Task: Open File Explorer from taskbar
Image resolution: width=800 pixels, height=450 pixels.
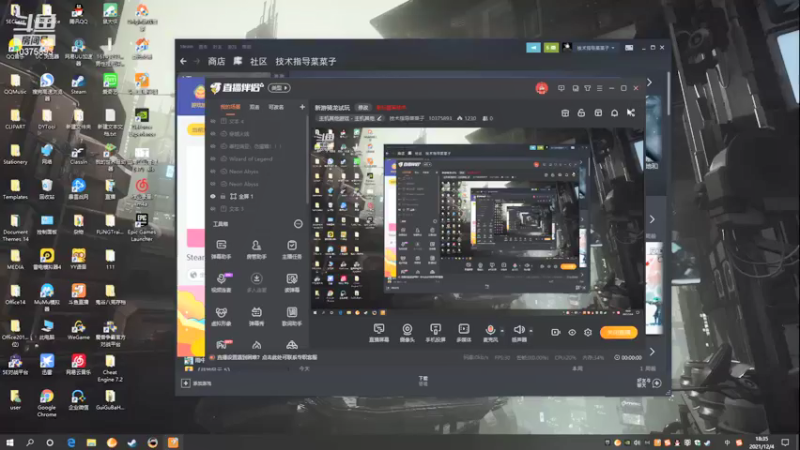Action: tap(91, 442)
